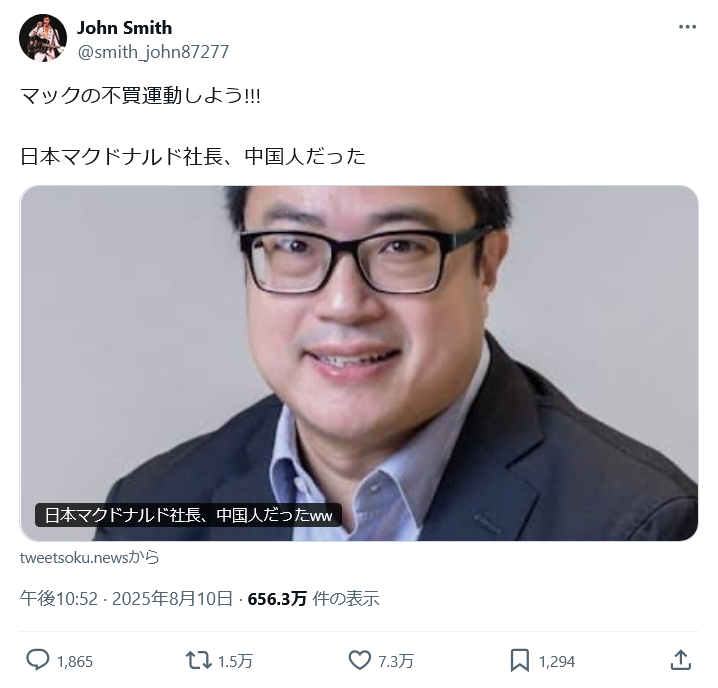Click the post text マックの不買運動しよう!!!

(140, 96)
